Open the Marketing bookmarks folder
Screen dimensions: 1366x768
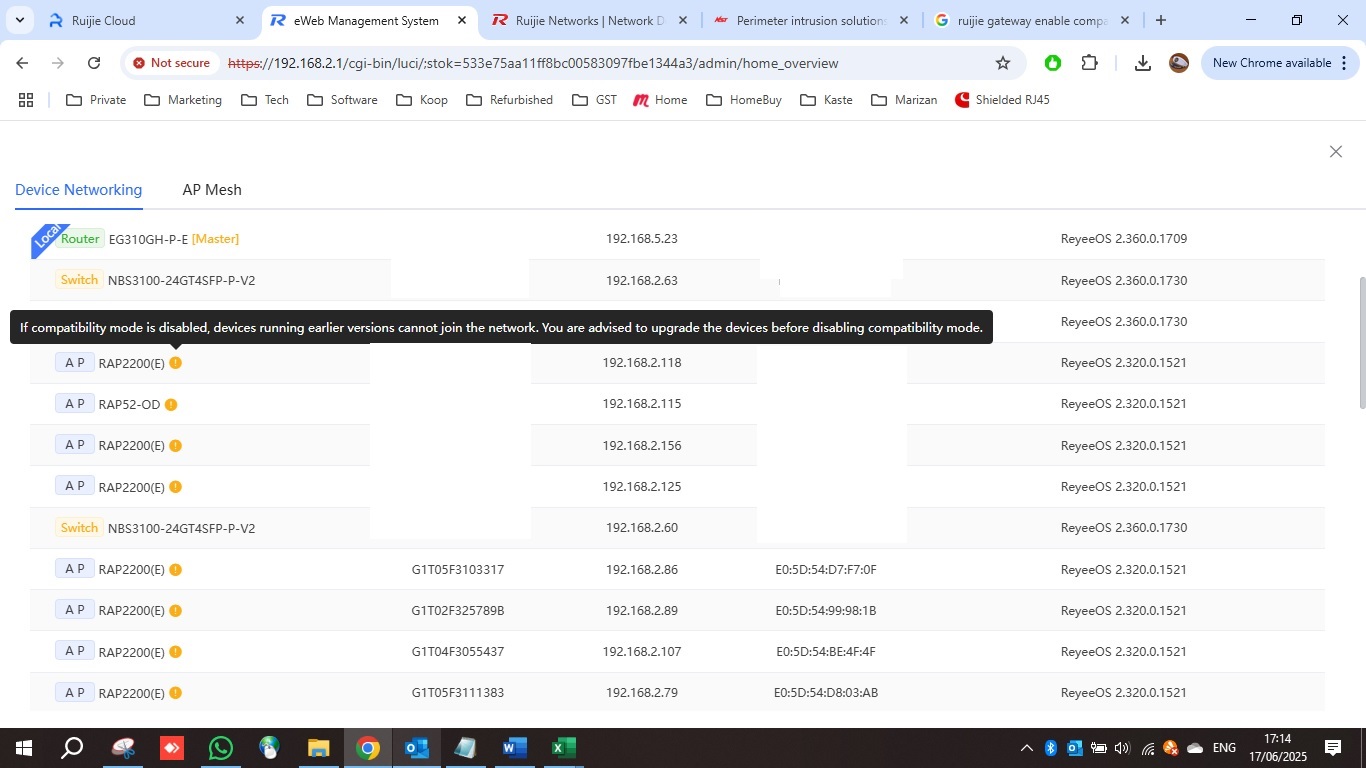(183, 100)
